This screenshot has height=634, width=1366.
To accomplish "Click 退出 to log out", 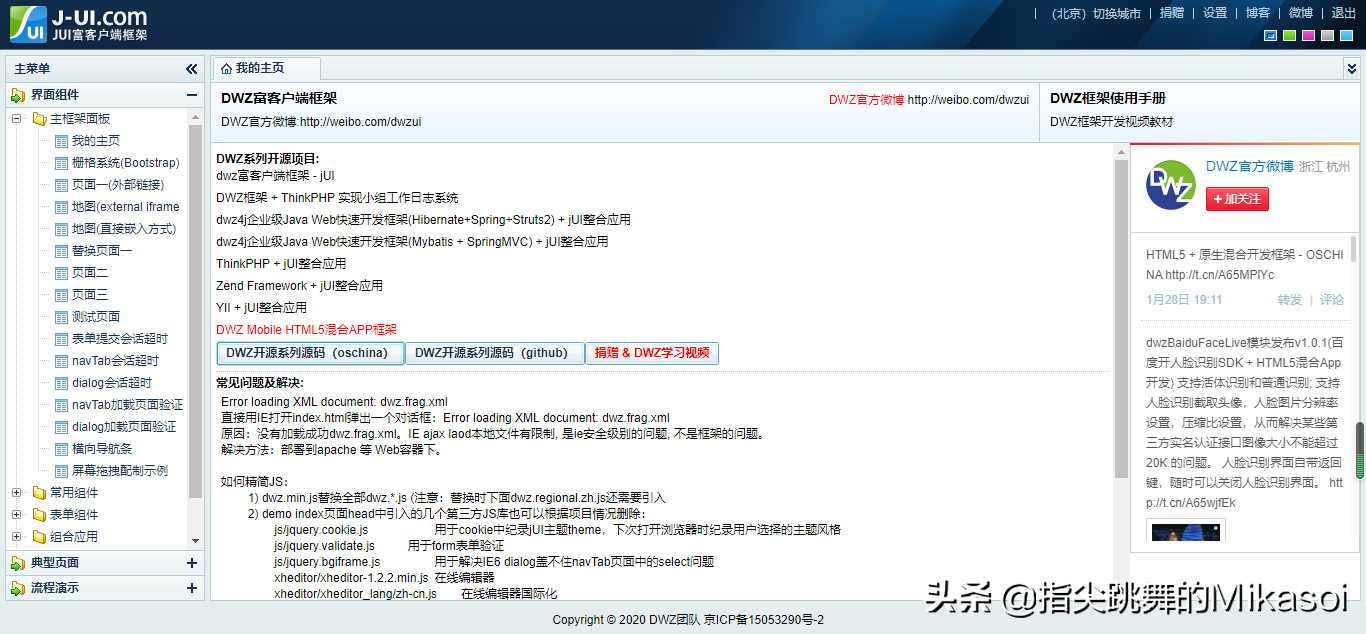I will 1344,13.
